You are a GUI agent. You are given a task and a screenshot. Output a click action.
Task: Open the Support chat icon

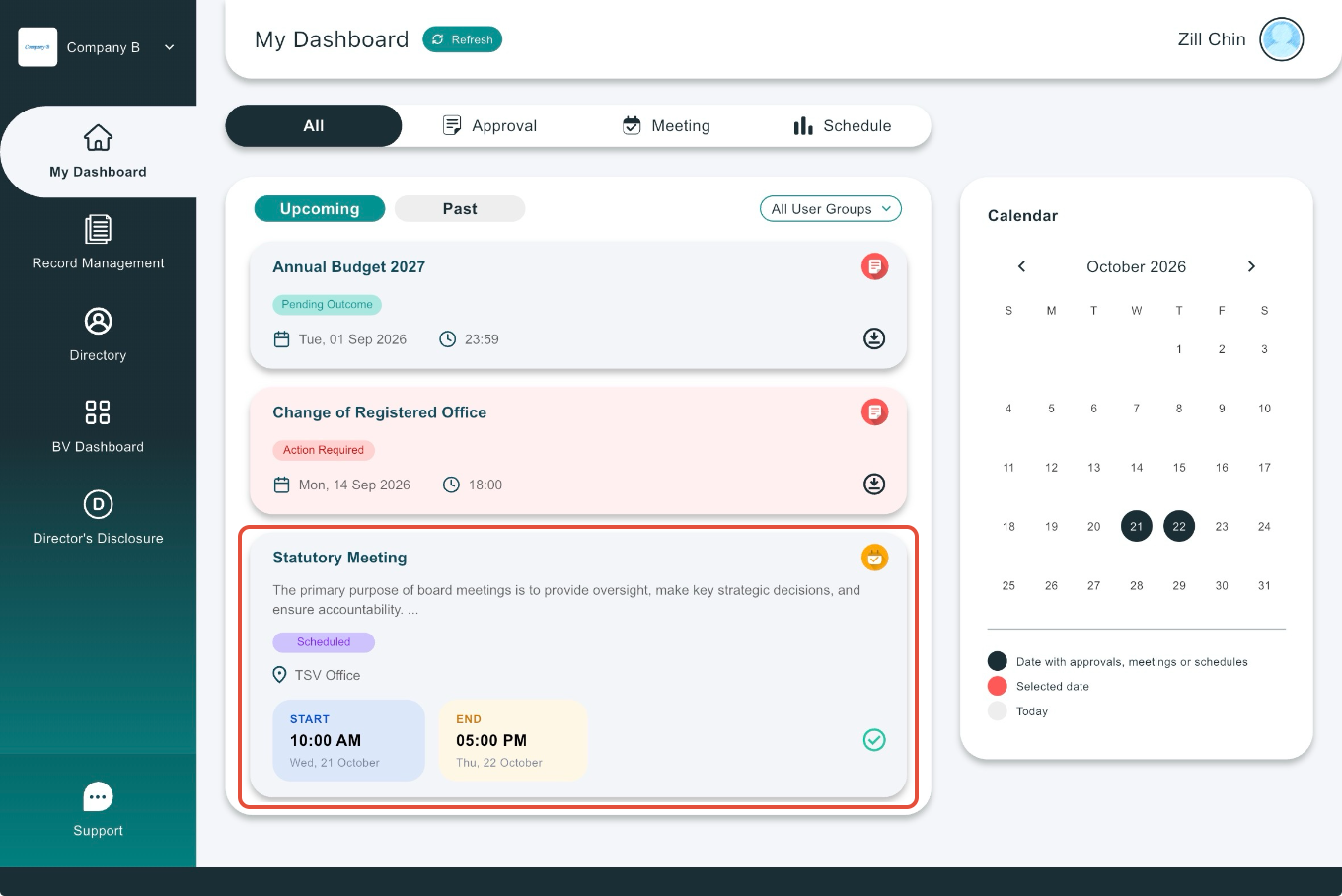(98, 796)
